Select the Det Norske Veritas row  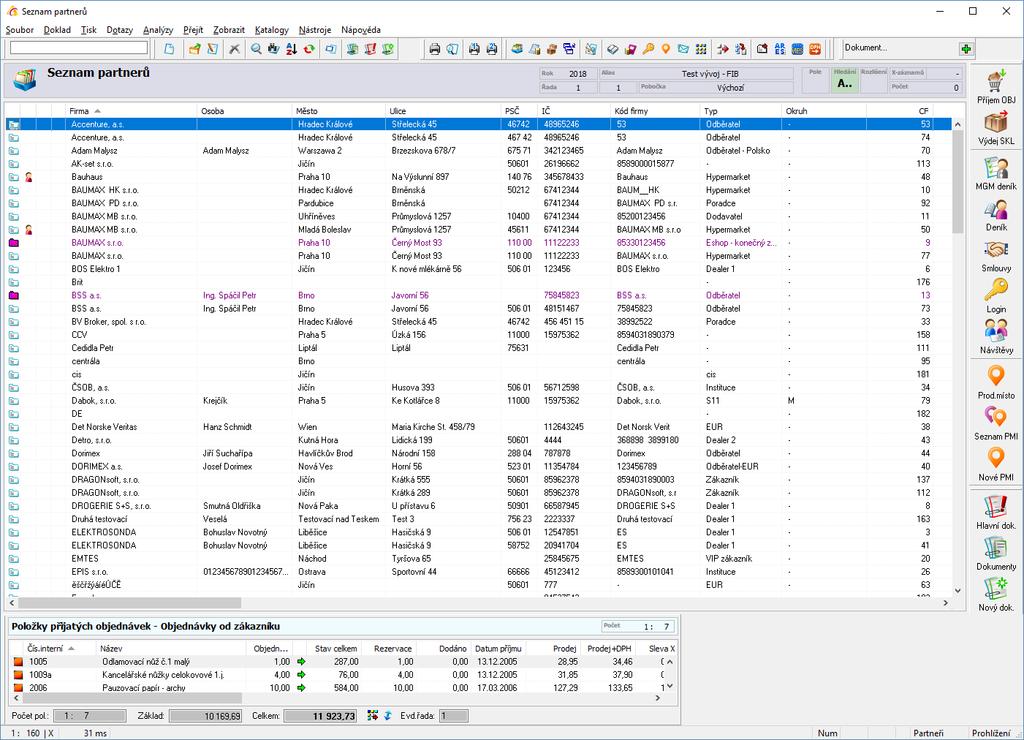[x=478, y=427]
